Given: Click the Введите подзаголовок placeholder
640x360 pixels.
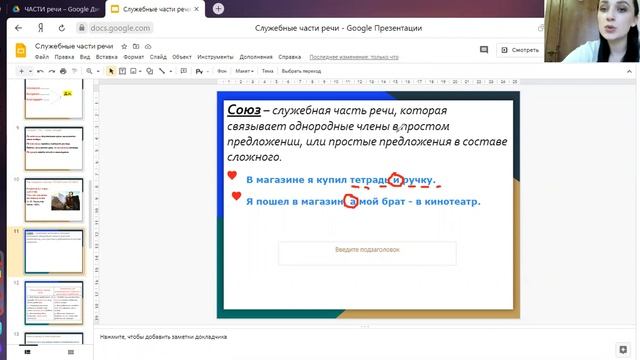Looking at the screenshot, I should (367, 253).
